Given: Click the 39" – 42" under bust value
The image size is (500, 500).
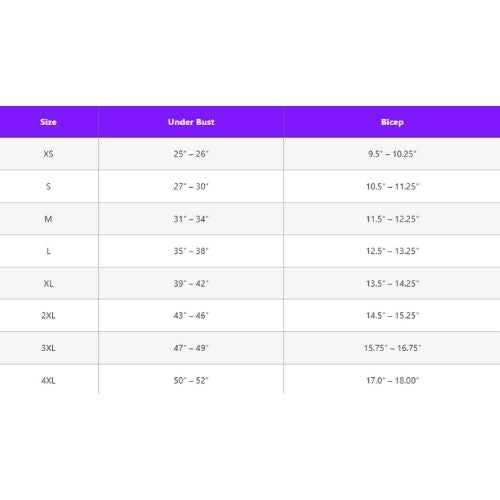Looking at the screenshot, I should tap(191, 284).
